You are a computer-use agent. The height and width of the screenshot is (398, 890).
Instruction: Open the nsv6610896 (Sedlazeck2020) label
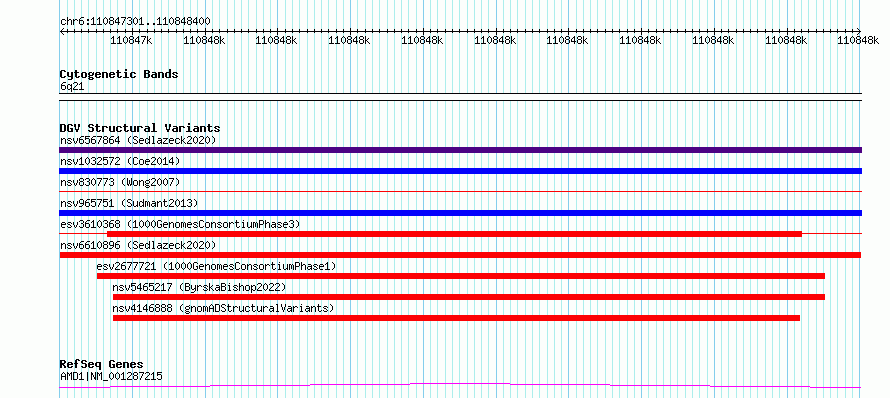pos(138,245)
